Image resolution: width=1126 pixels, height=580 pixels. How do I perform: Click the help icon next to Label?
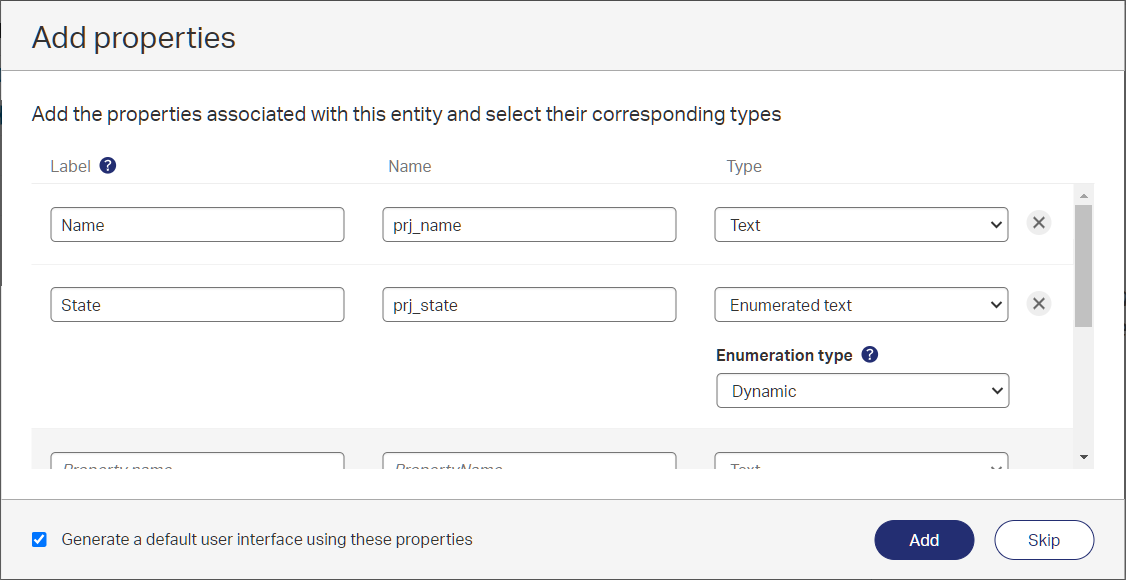(x=108, y=166)
